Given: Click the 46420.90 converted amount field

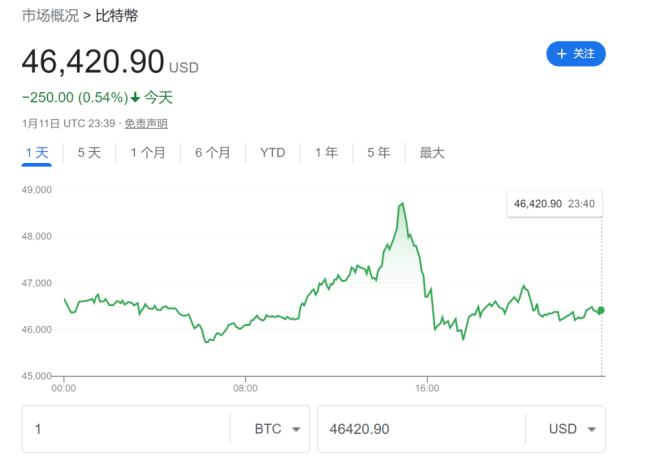Looking at the screenshot, I should (x=420, y=429).
